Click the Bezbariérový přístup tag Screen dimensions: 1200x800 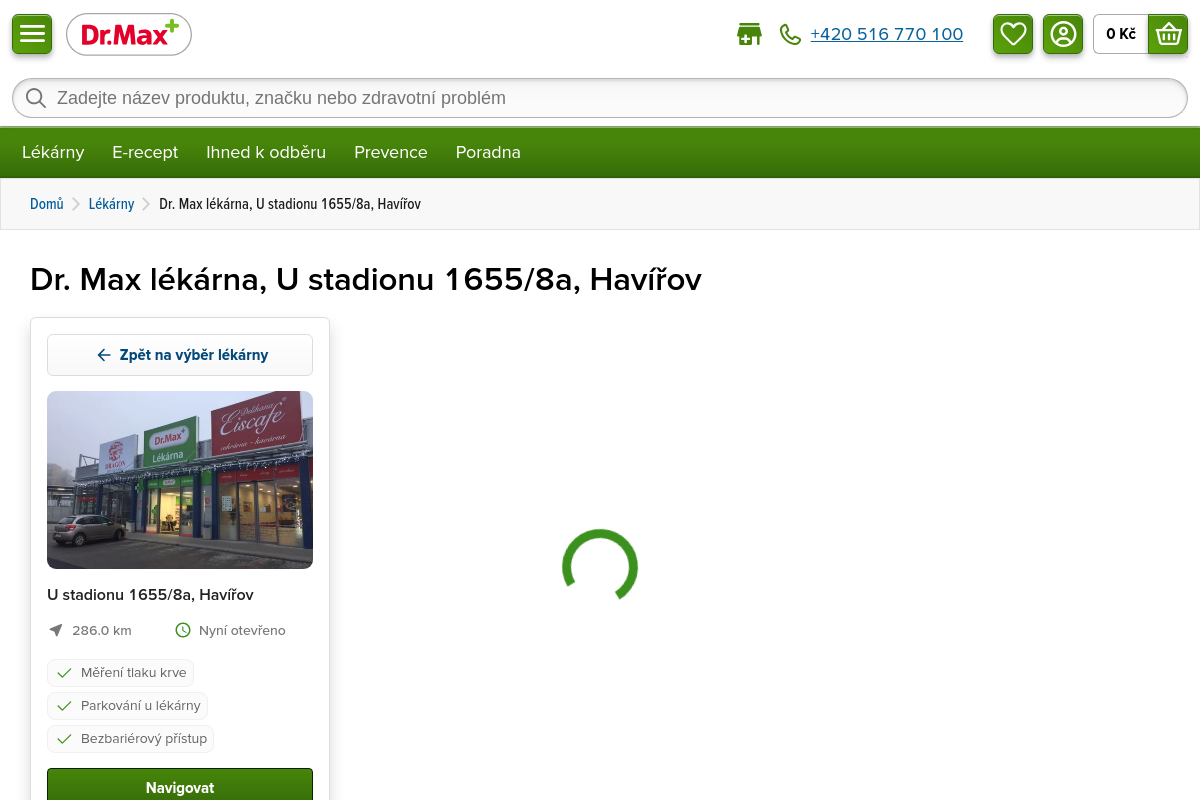(x=130, y=739)
